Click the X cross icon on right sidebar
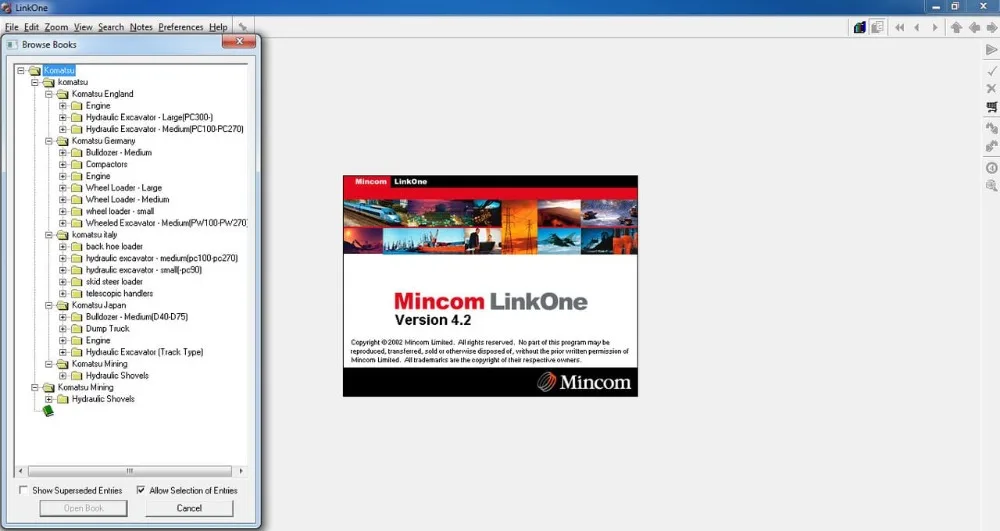This screenshot has width=1000, height=531. (991, 89)
